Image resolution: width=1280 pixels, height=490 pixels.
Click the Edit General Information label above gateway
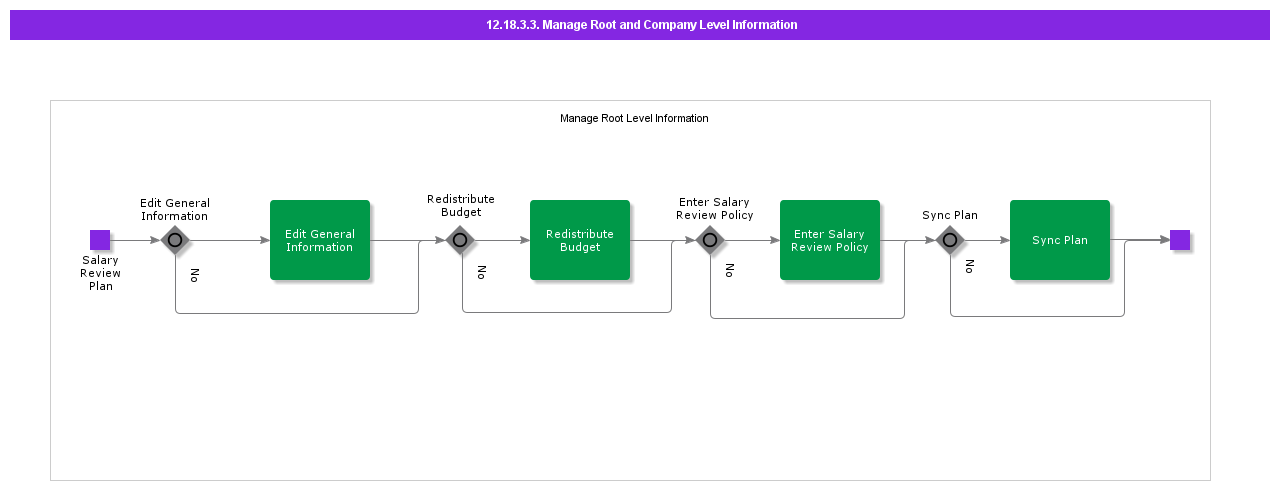pyautogui.click(x=175, y=209)
